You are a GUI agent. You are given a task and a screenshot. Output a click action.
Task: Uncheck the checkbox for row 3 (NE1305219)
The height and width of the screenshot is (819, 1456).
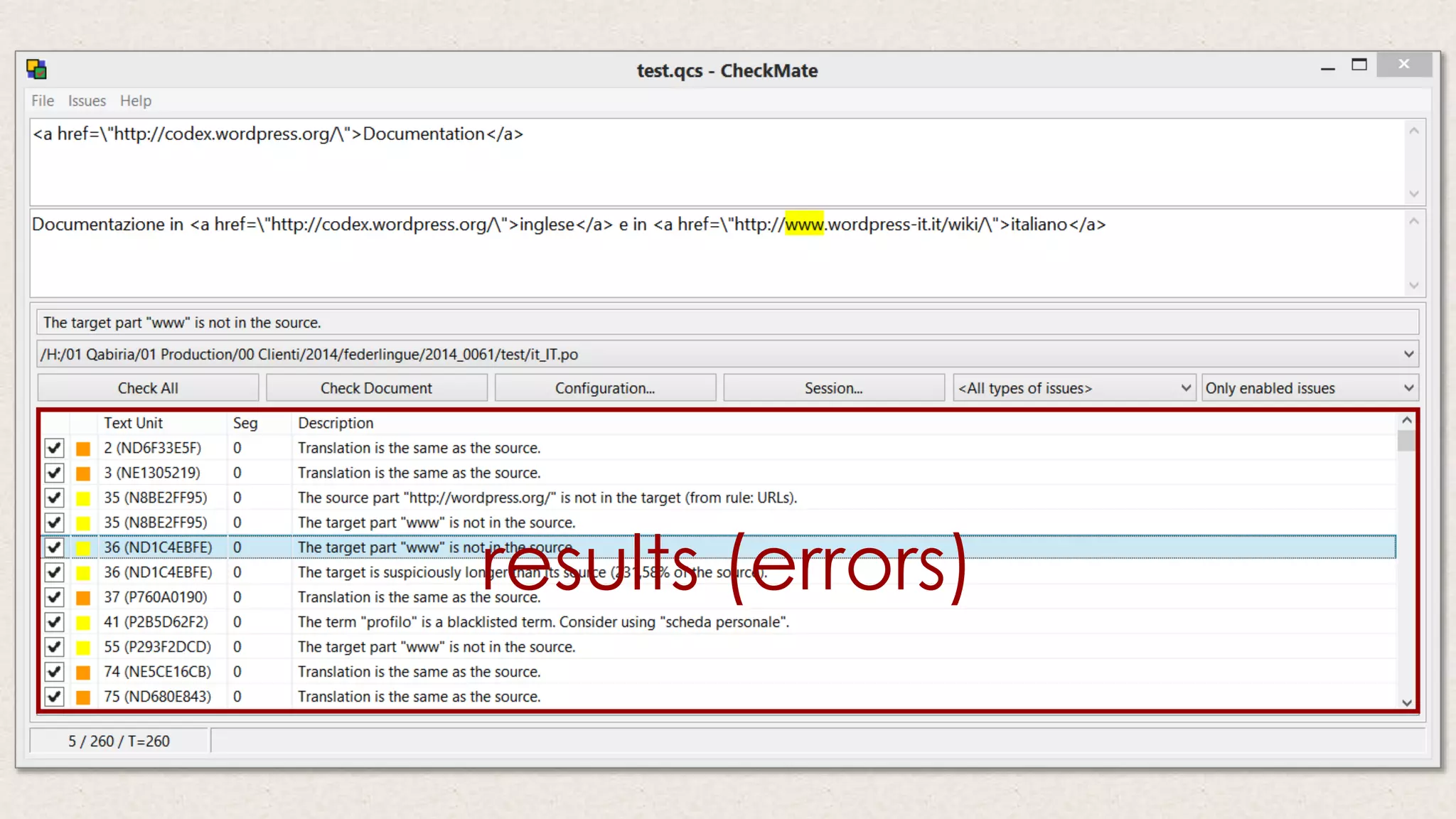[x=54, y=473]
